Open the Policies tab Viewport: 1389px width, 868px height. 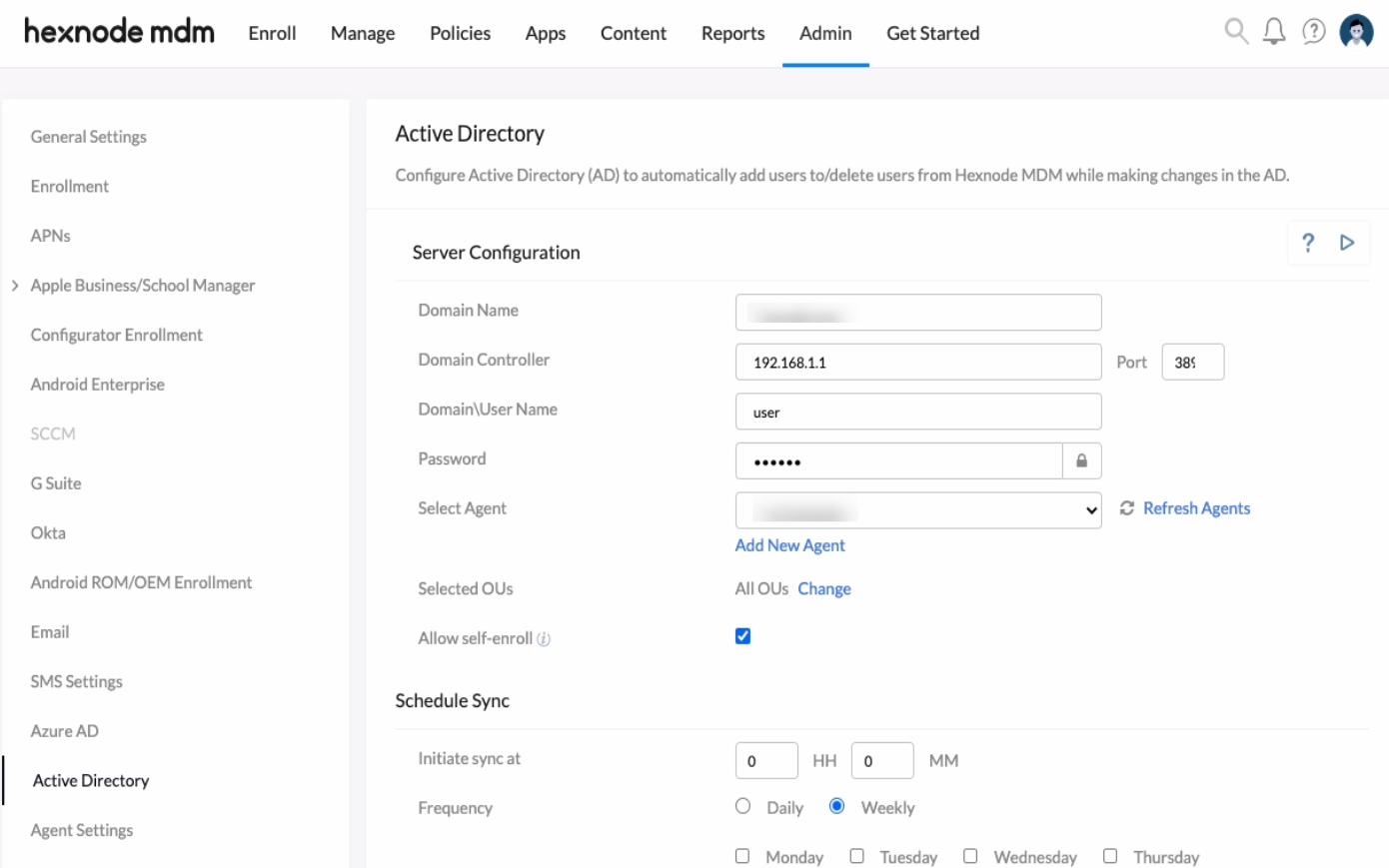click(460, 33)
